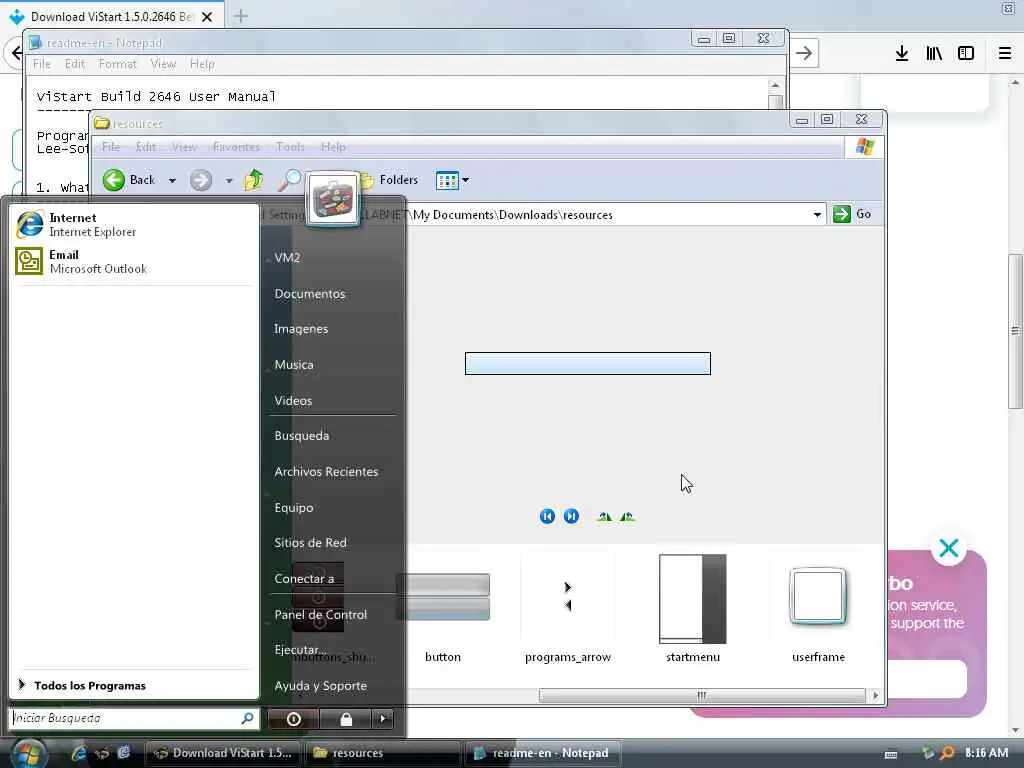Open Back history dropdown arrow
Viewport: 1024px width, 768px height.
click(x=172, y=180)
